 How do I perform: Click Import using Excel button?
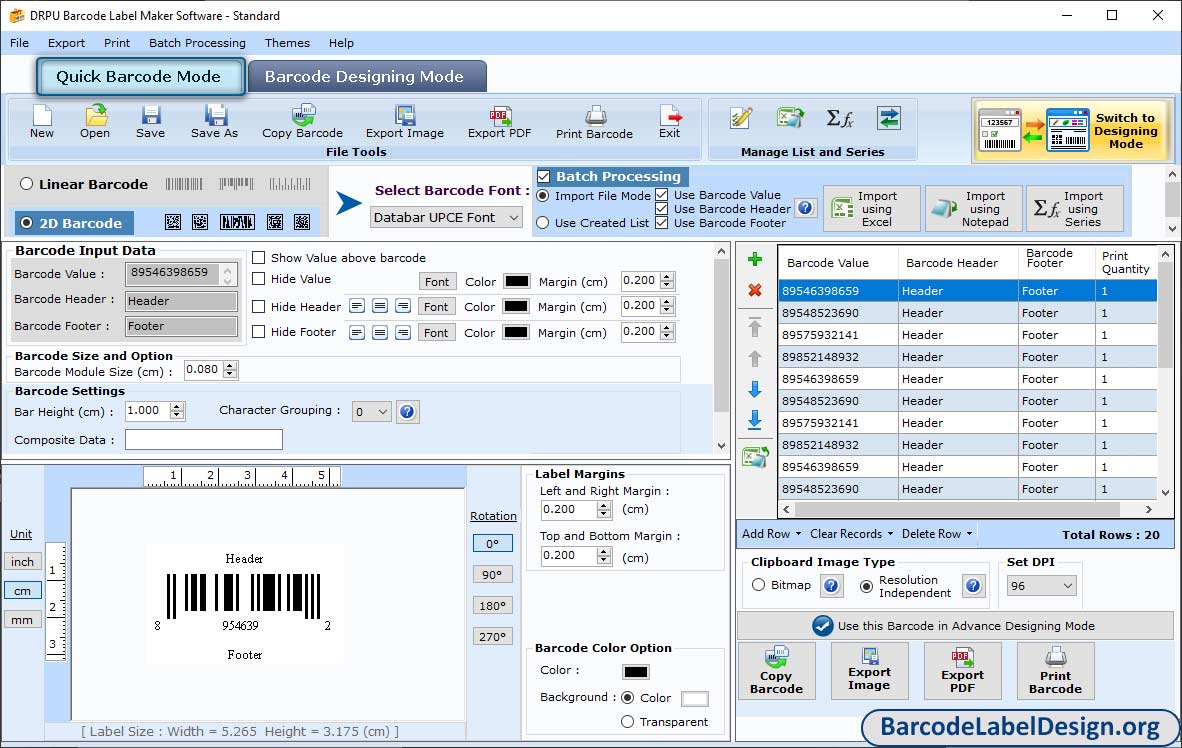(x=871, y=208)
